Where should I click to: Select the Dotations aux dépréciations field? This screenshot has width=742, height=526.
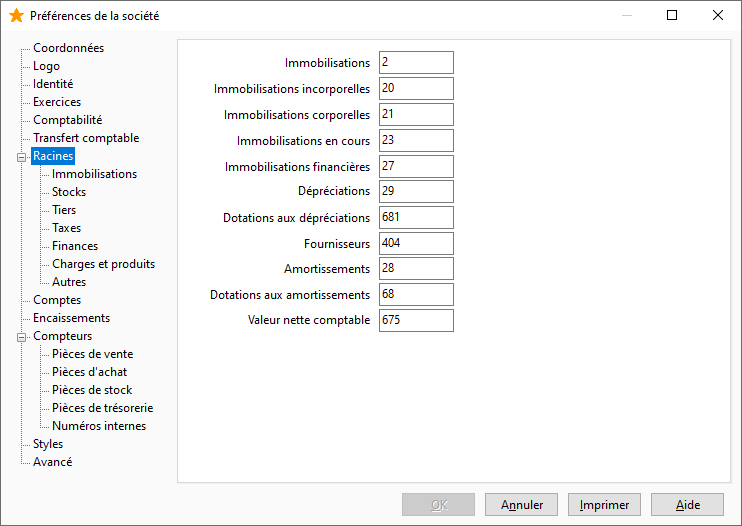[x=416, y=218]
